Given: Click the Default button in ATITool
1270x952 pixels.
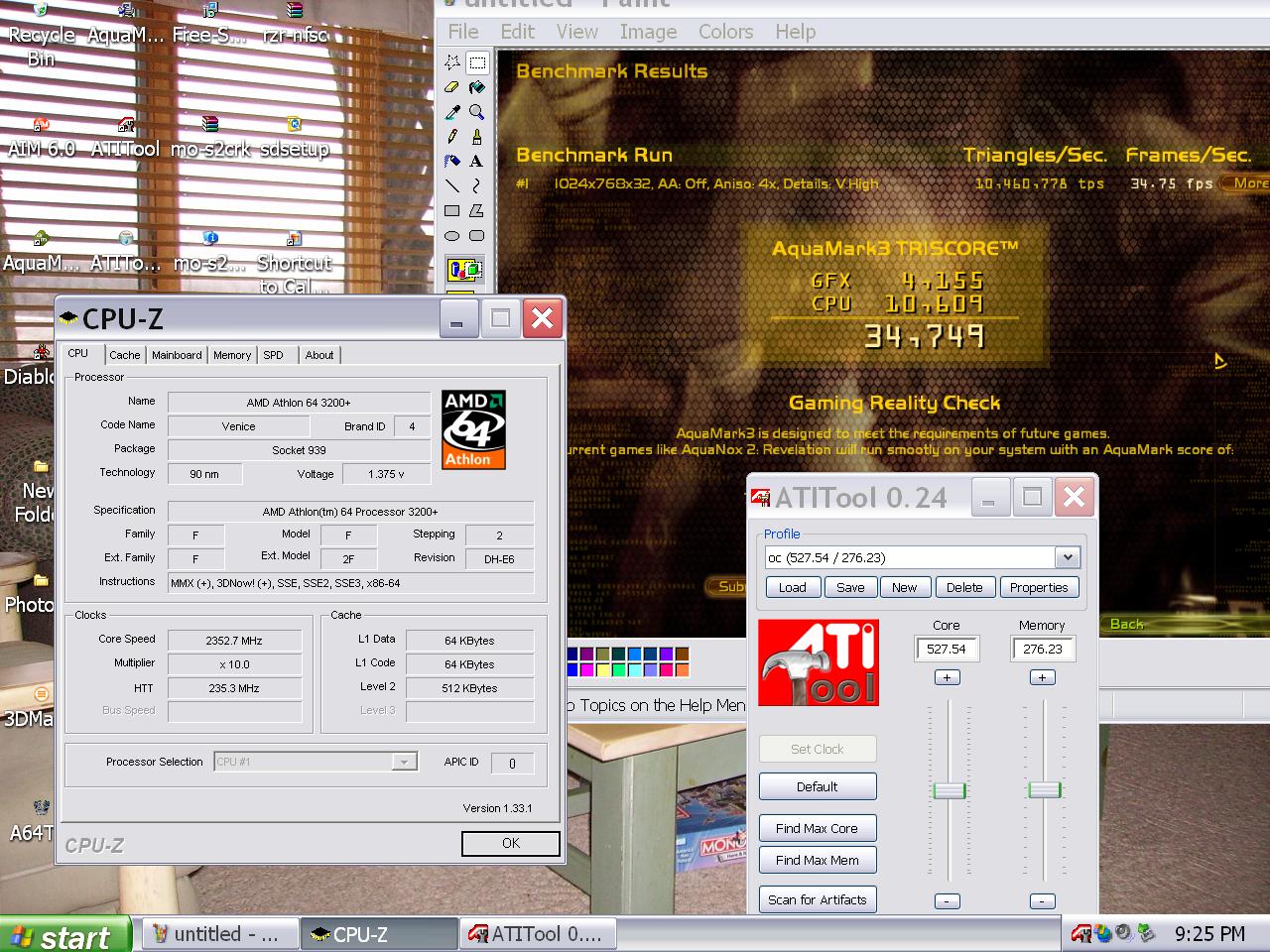Looking at the screenshot, I should coord(818,786).
